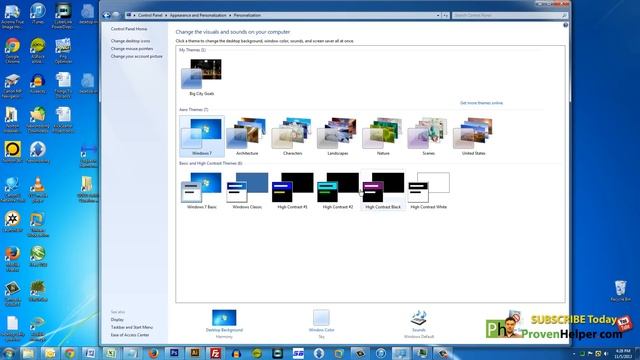Select the VLC media player desktop icon
The width and height of the screenshot is (640, 360).
38,190
